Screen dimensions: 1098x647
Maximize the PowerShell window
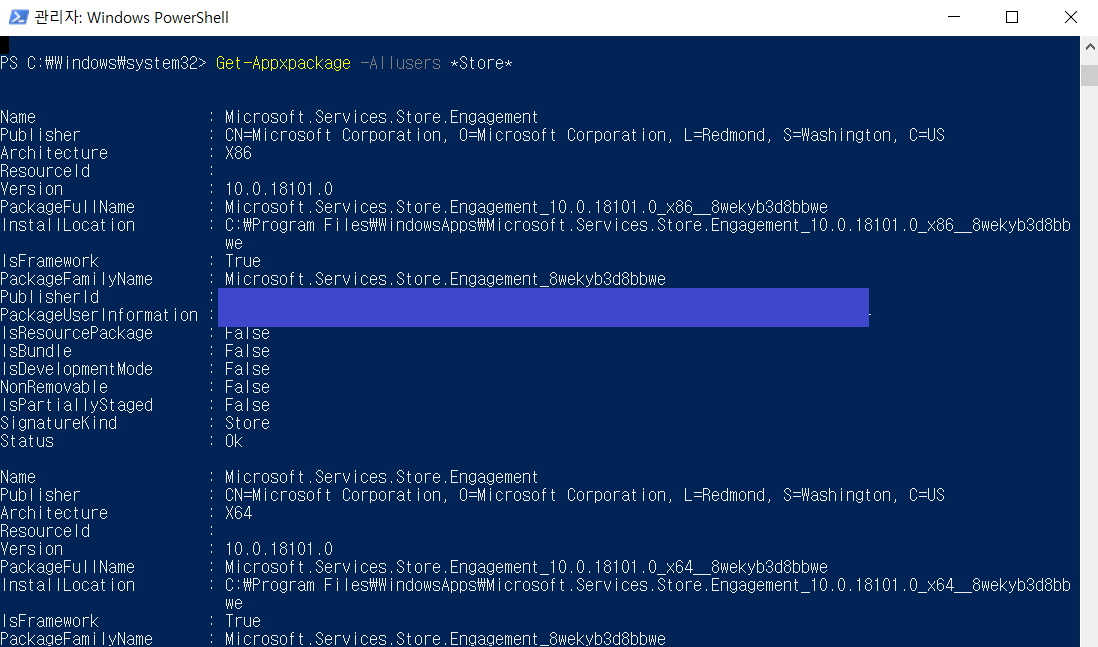pos(1012,17)
